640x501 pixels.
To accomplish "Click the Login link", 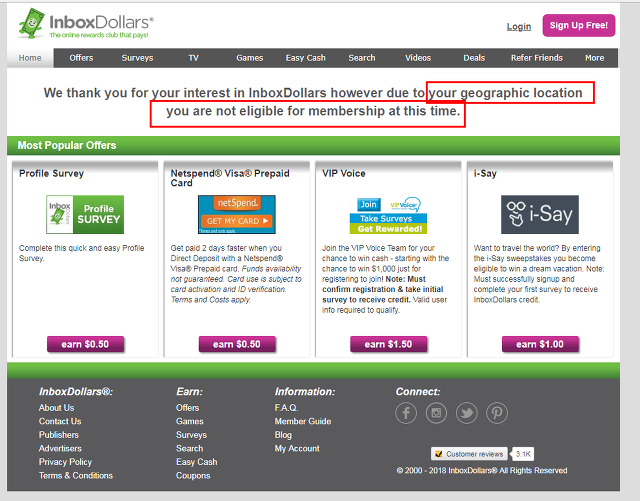I will click(519, 27).
